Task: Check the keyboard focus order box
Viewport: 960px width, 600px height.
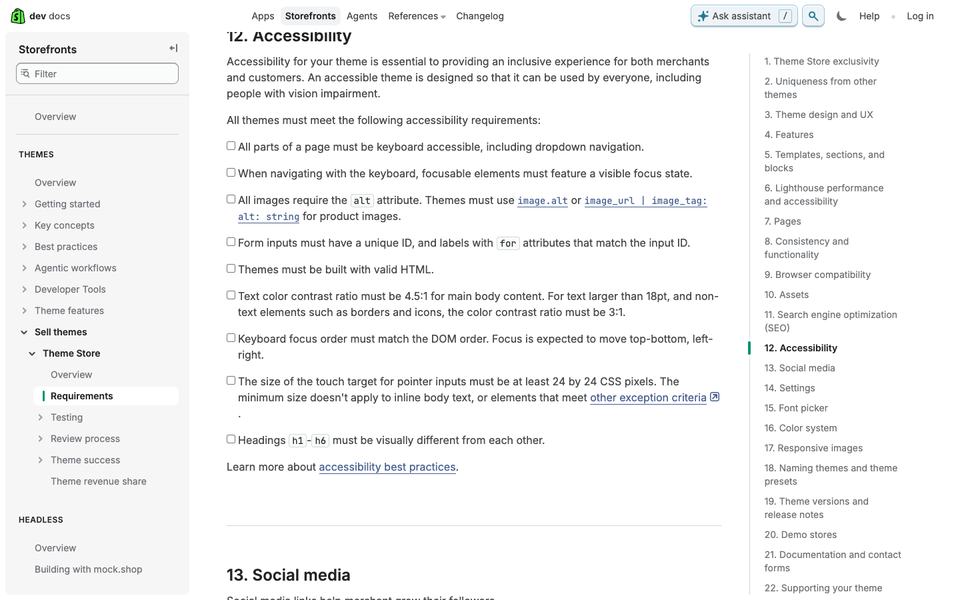Action: click(x=231, y=338)
